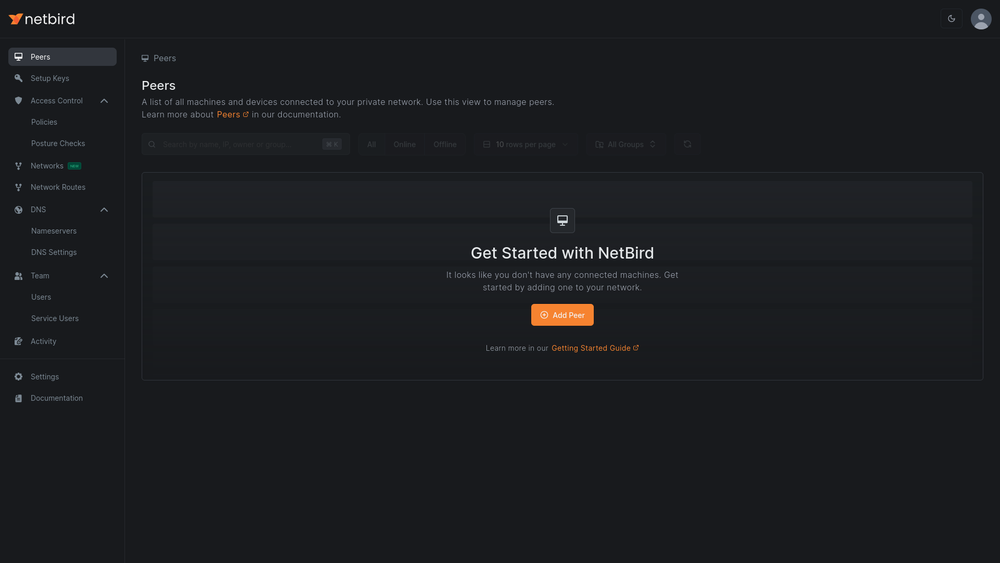Click the search keyboard shortcut badge
The height and width of the screenshot is (563, 1000).
coord(332,144)
